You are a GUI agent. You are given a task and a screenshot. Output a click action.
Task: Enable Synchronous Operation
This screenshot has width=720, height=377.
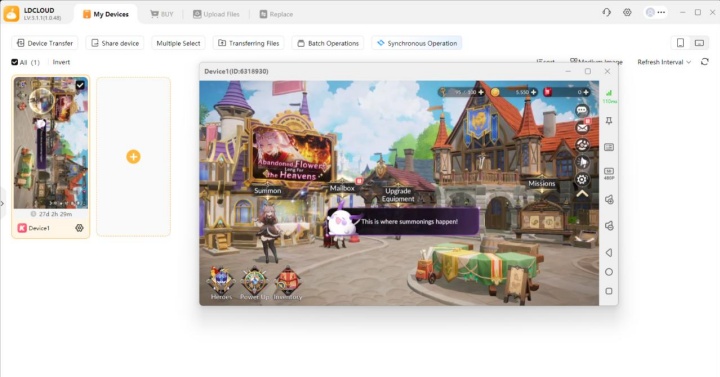click(417, 43)
